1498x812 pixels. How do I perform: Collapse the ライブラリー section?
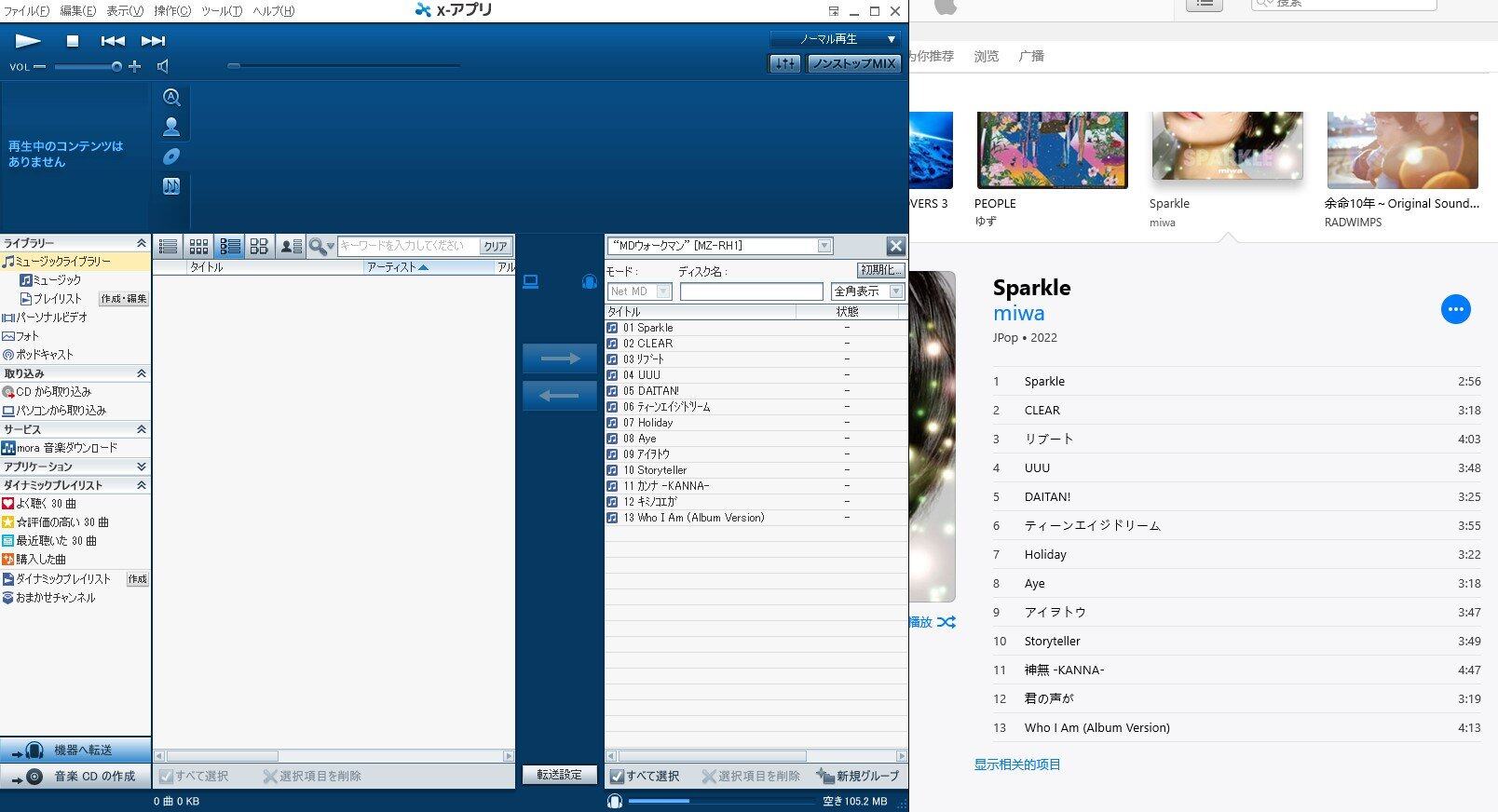[142, 243]
